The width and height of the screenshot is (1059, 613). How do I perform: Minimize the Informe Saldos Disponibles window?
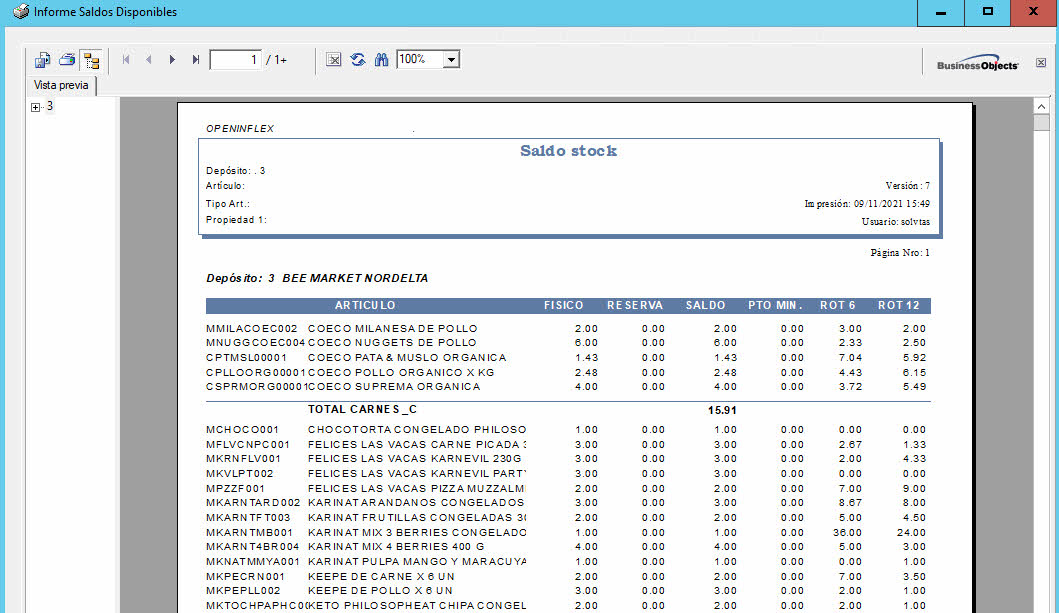(940, 12)
